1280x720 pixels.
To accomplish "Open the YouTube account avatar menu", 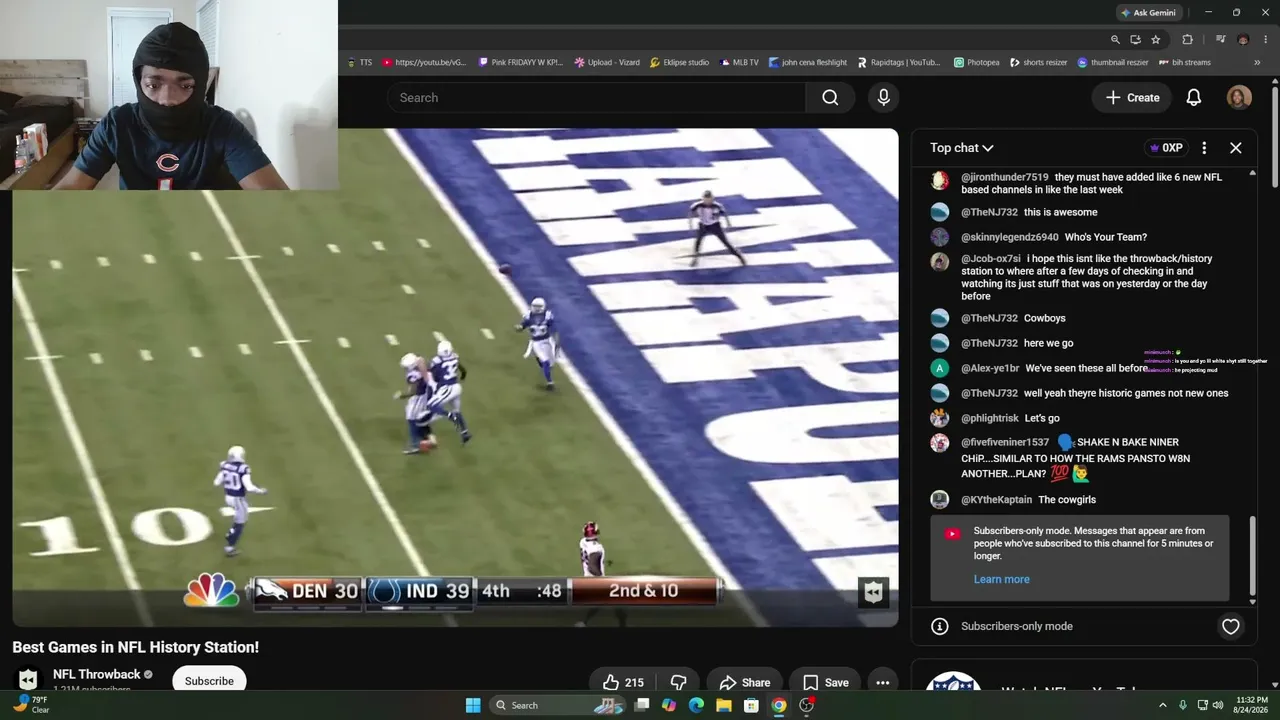I will [x=1239, y=97].
